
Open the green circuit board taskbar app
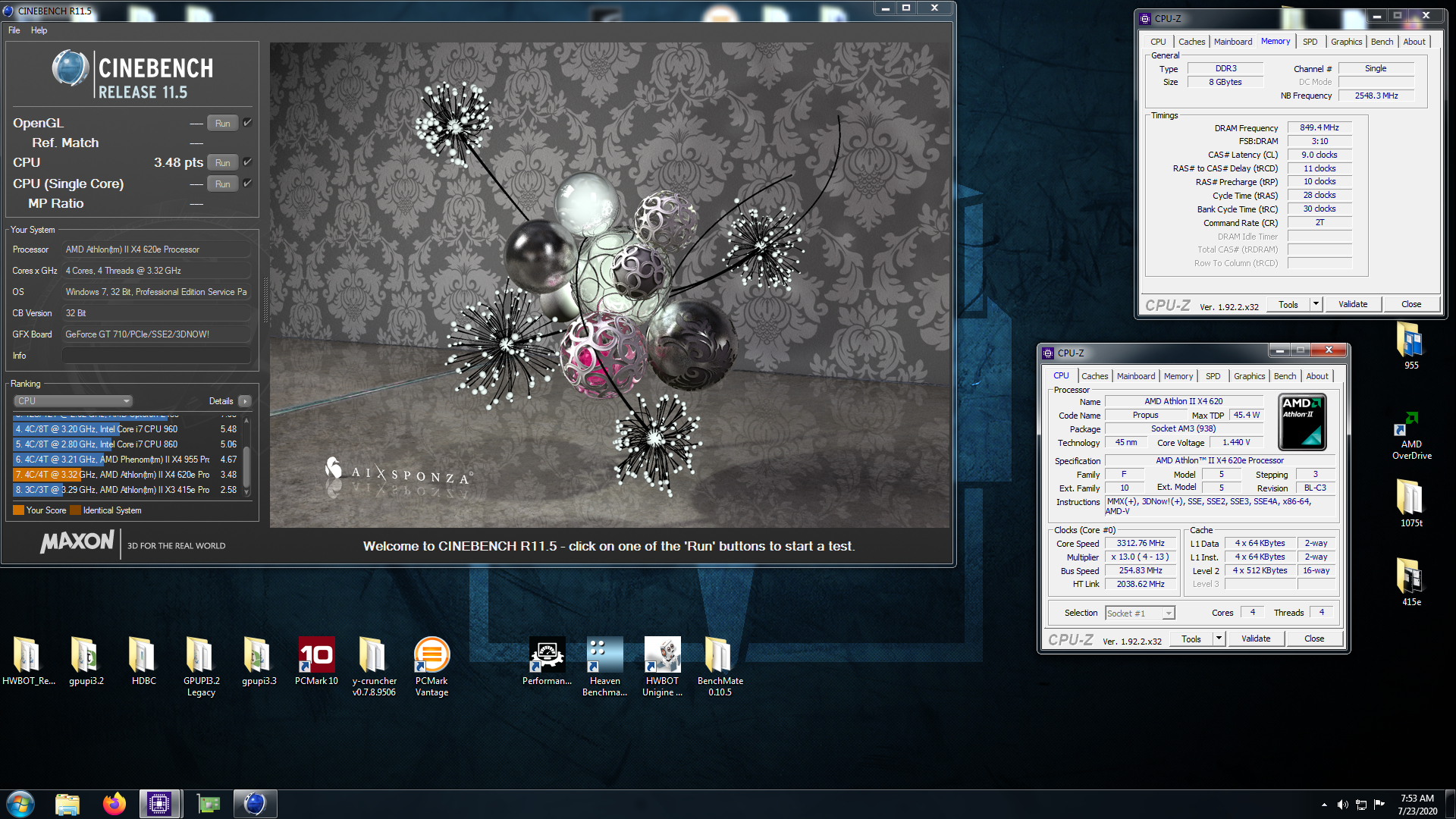[208, 804]
